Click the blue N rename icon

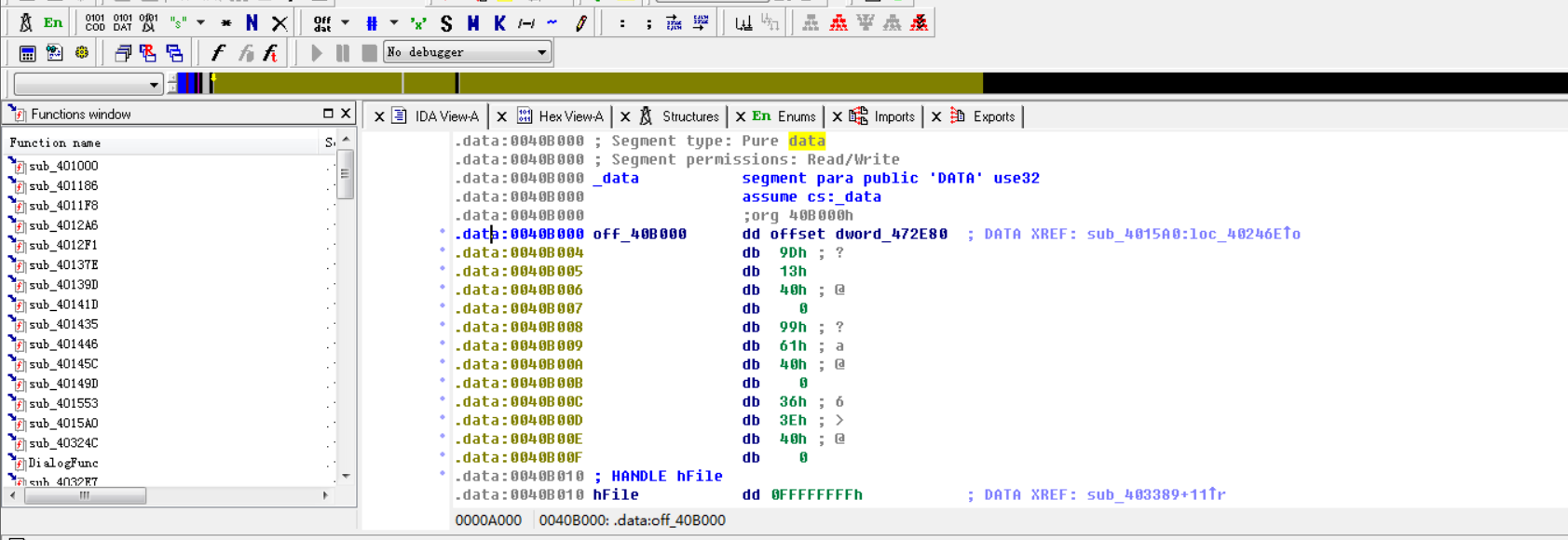pyautogui.click(x=252, y=22)
